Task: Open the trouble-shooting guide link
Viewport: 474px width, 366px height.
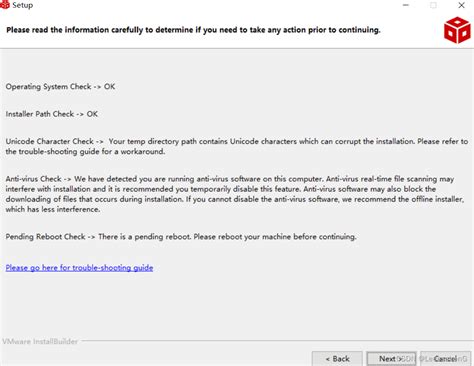Action: pyautogui.click(x=79, y=268)
